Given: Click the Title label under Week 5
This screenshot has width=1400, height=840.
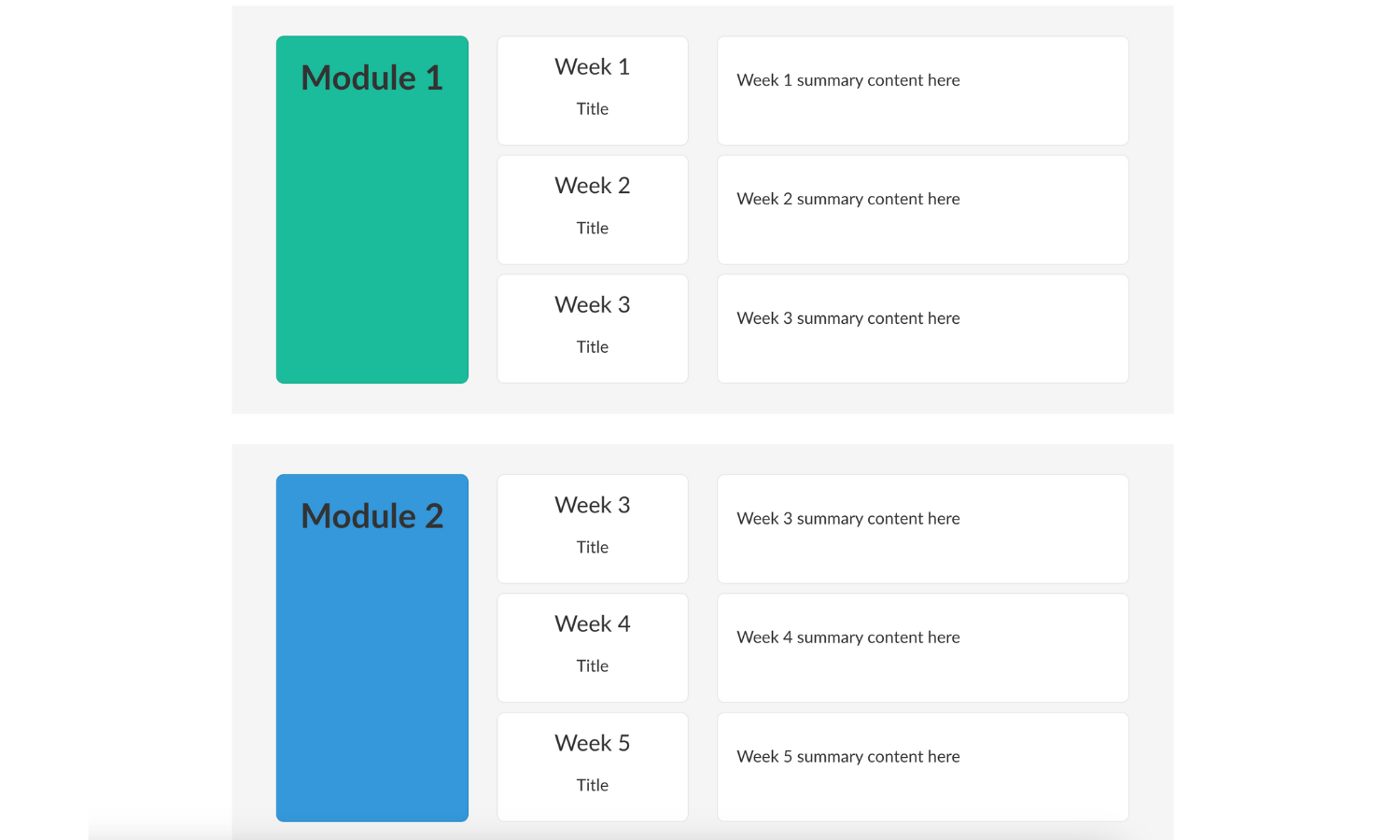Looking at the screenshot, I should (592, 784).
